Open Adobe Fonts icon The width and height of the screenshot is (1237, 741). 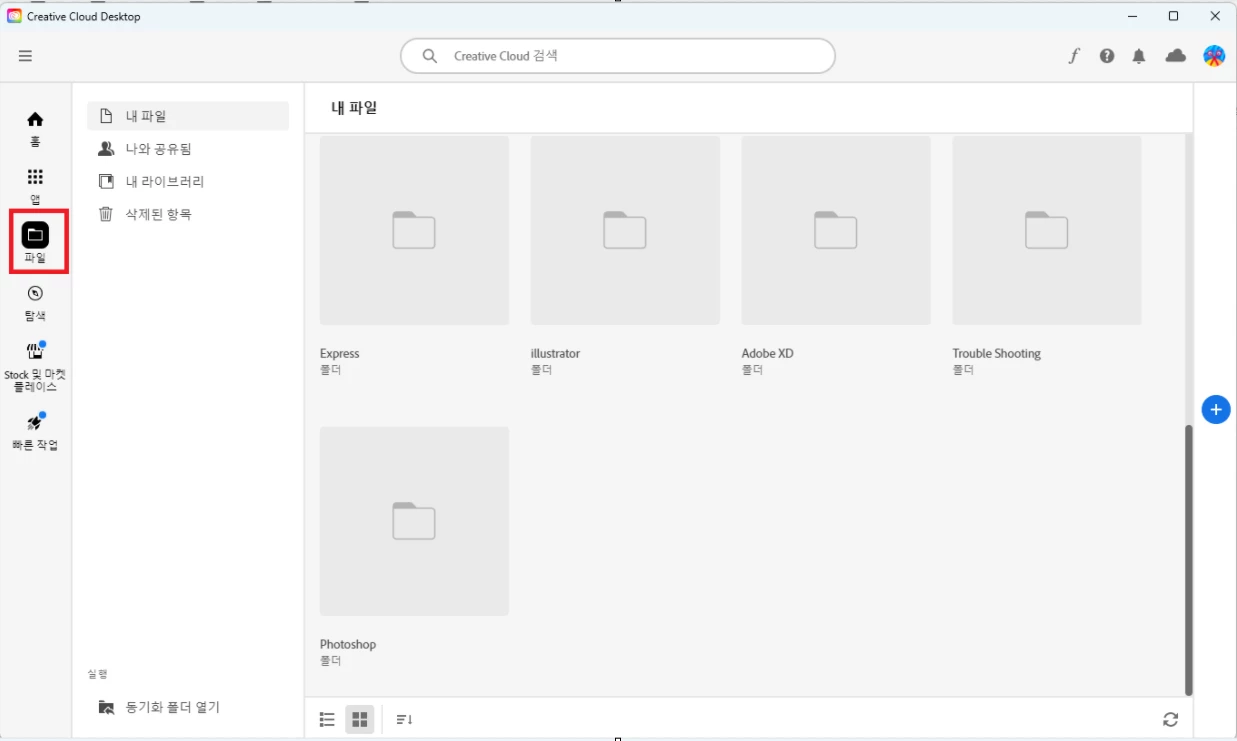[x=1074, y=56]
